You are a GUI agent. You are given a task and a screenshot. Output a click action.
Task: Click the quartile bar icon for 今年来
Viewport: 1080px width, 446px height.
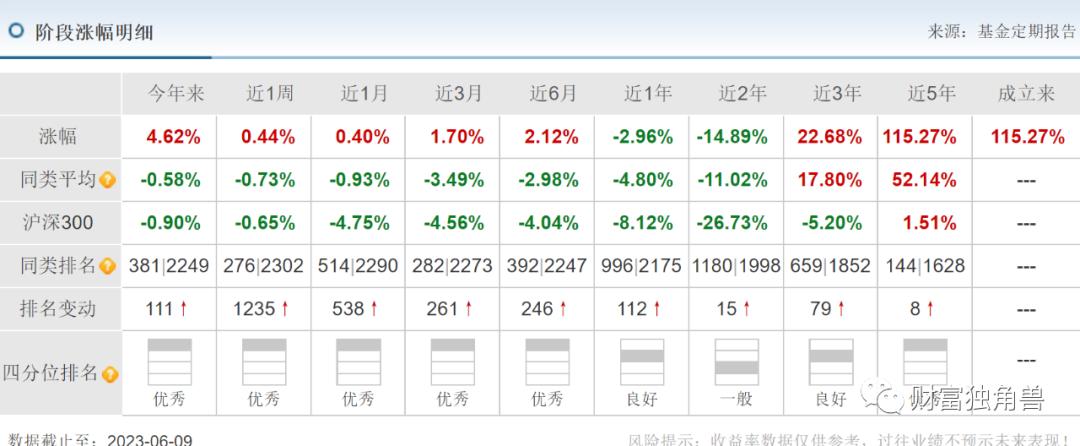tap(169, 362)
